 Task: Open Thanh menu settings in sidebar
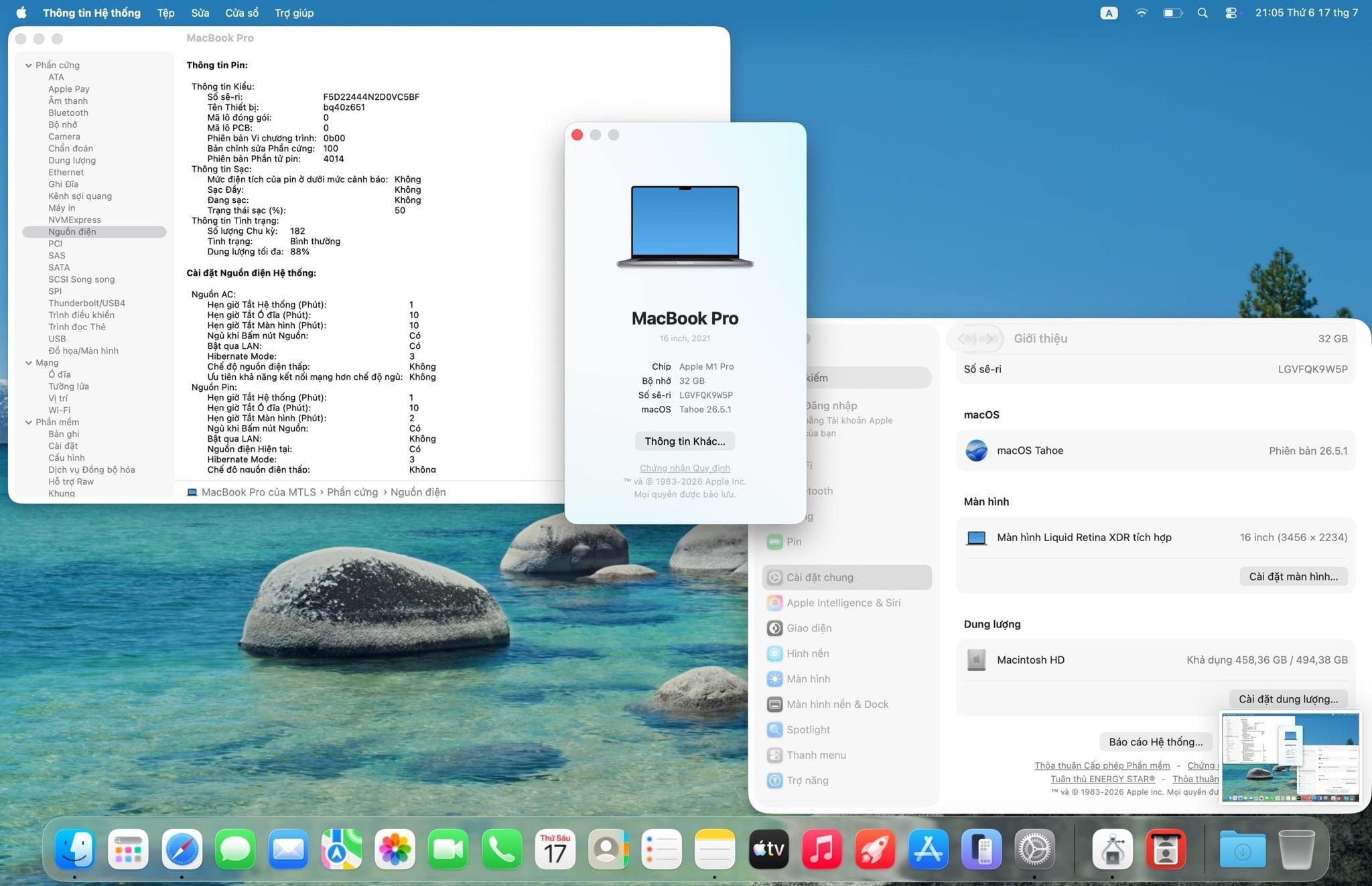(x=847, y=755)
